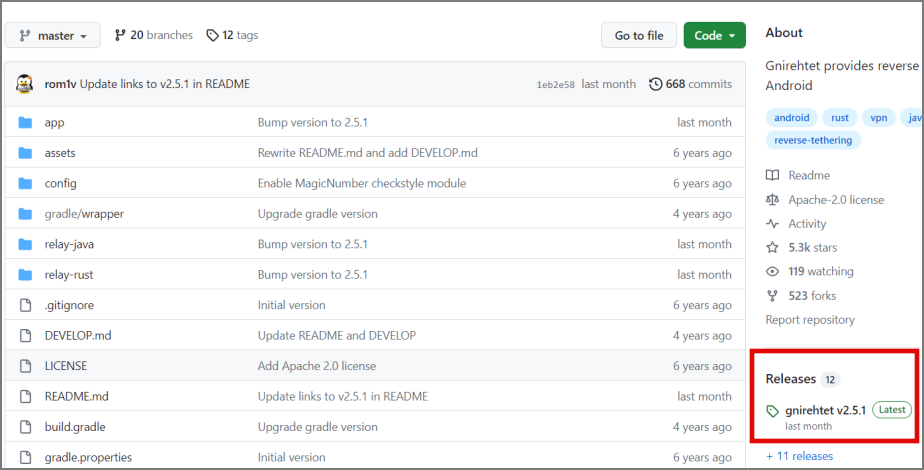Open the Activity link

807,224
